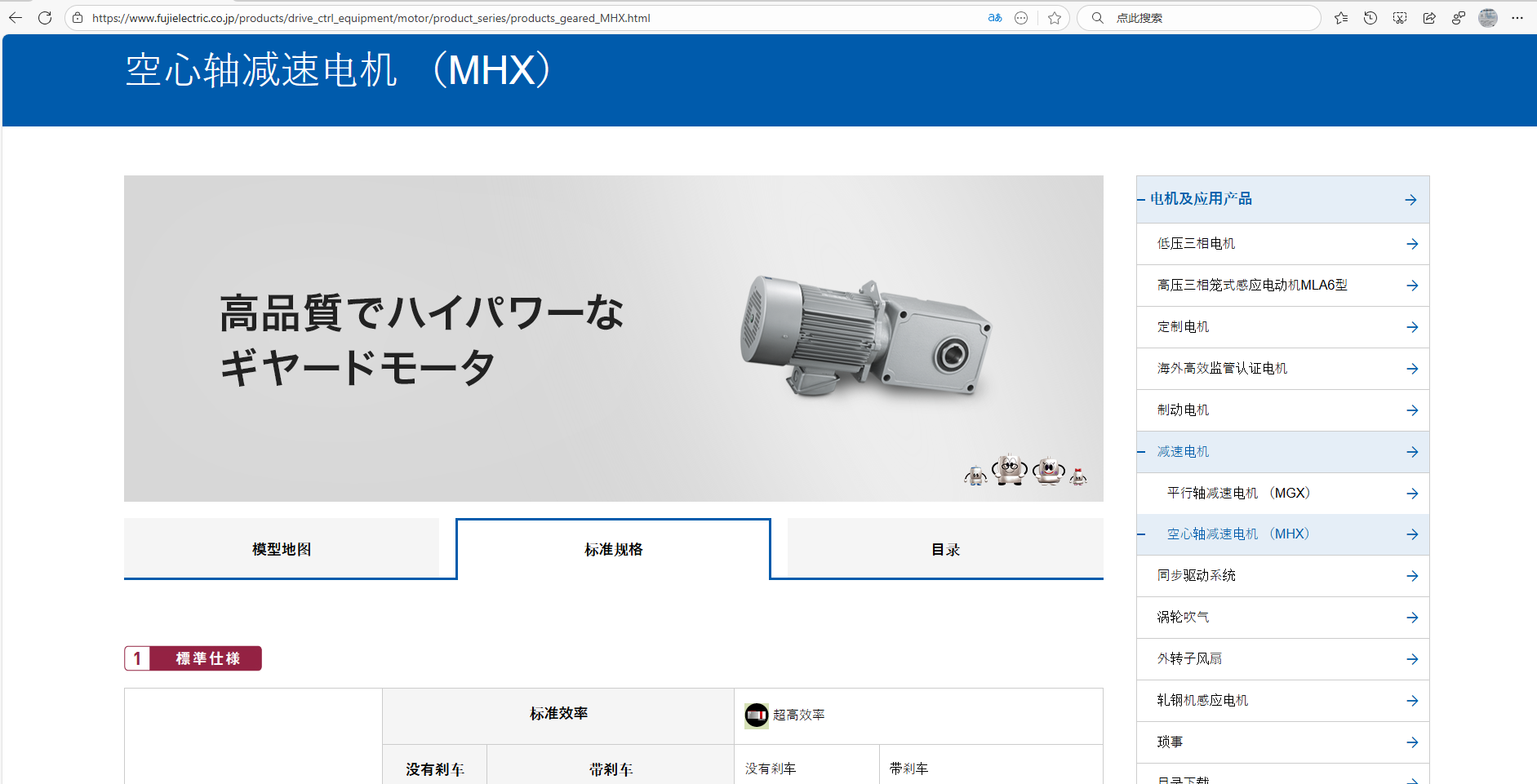The image size is (1537, 784).
Task: Click the arrow icon beside 定制电机
Action: click(1411, 326)
